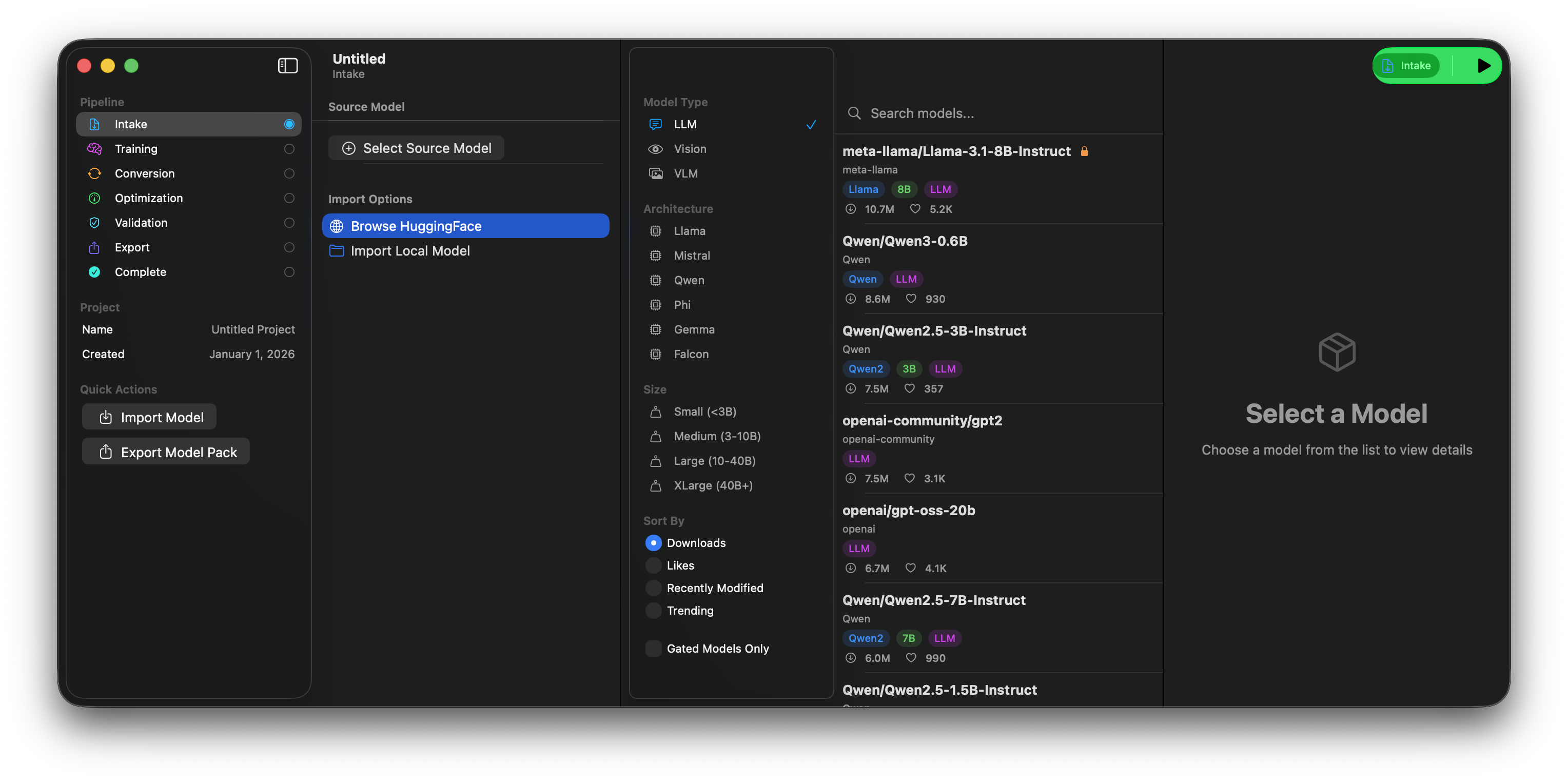The image size is (1568, 783).
Task: Click the VLM model type icon
Action: (x=656, y=173)
